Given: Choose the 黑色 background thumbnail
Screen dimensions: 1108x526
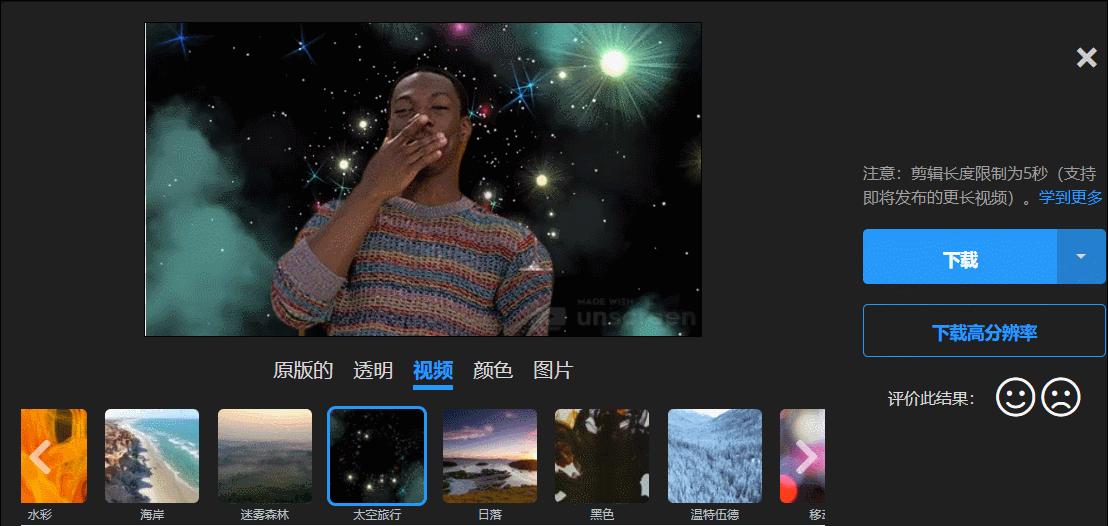Looking at the screenshot, I should click(602, 456).
